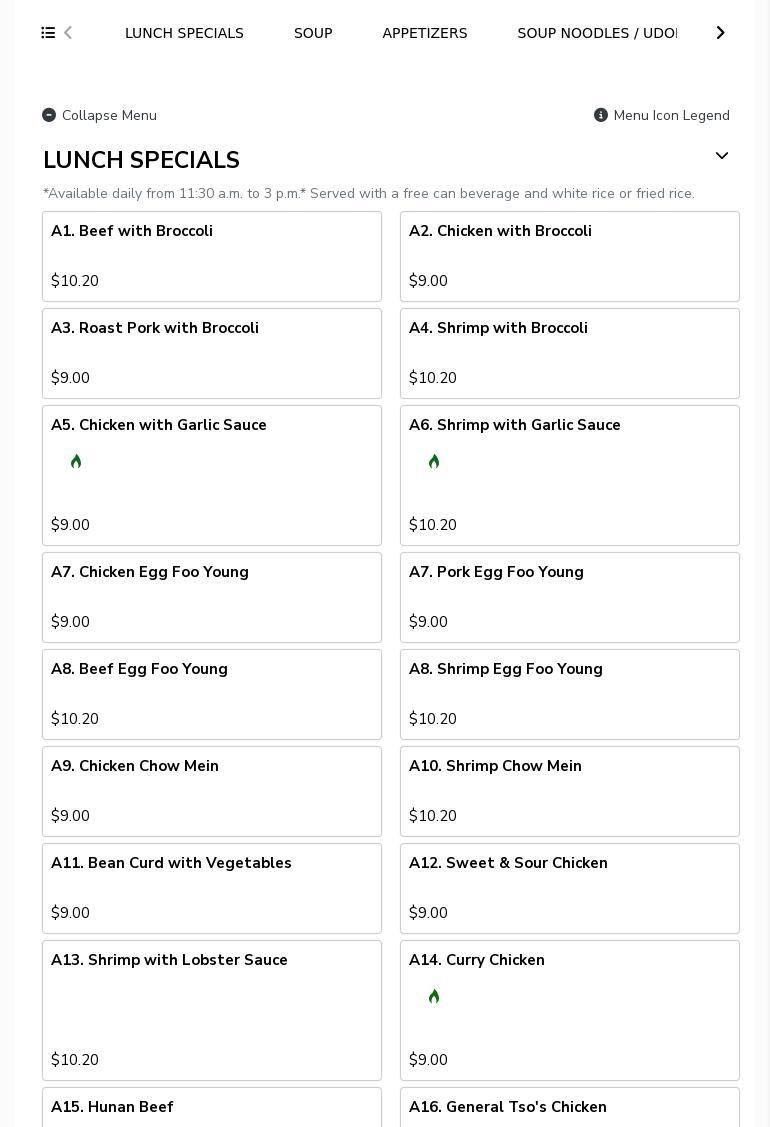Collapse the Lunch Specials section chevron
The height and width of the screenshot is (1127, 770).
point(721,157)
